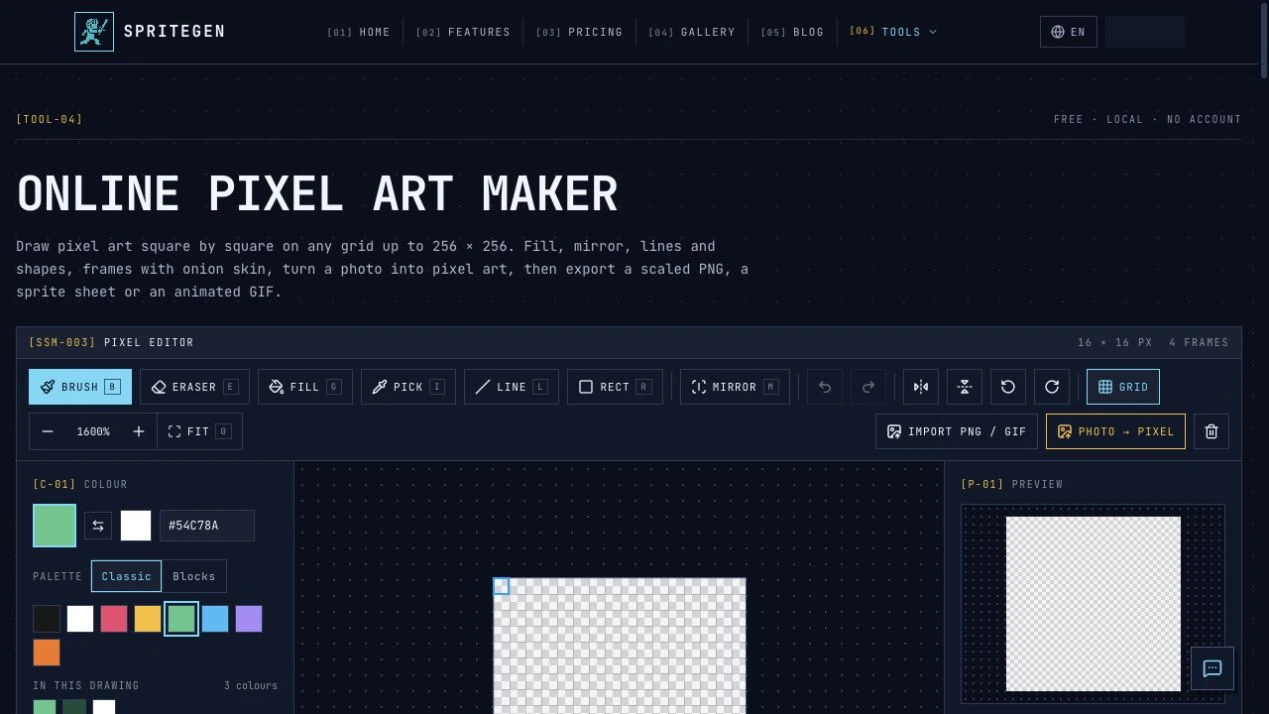Screen dimensions: 1269x714
Task: Click the "4 FRAMES" text
Action: 1199,343
